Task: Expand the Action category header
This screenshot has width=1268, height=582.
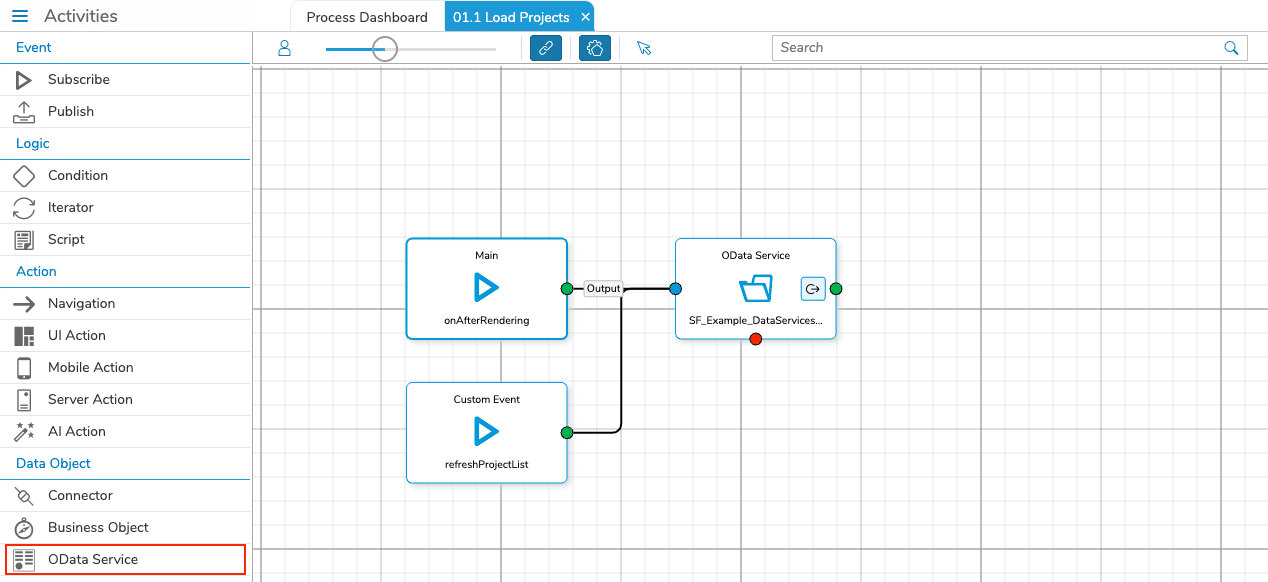Action: 35,271
